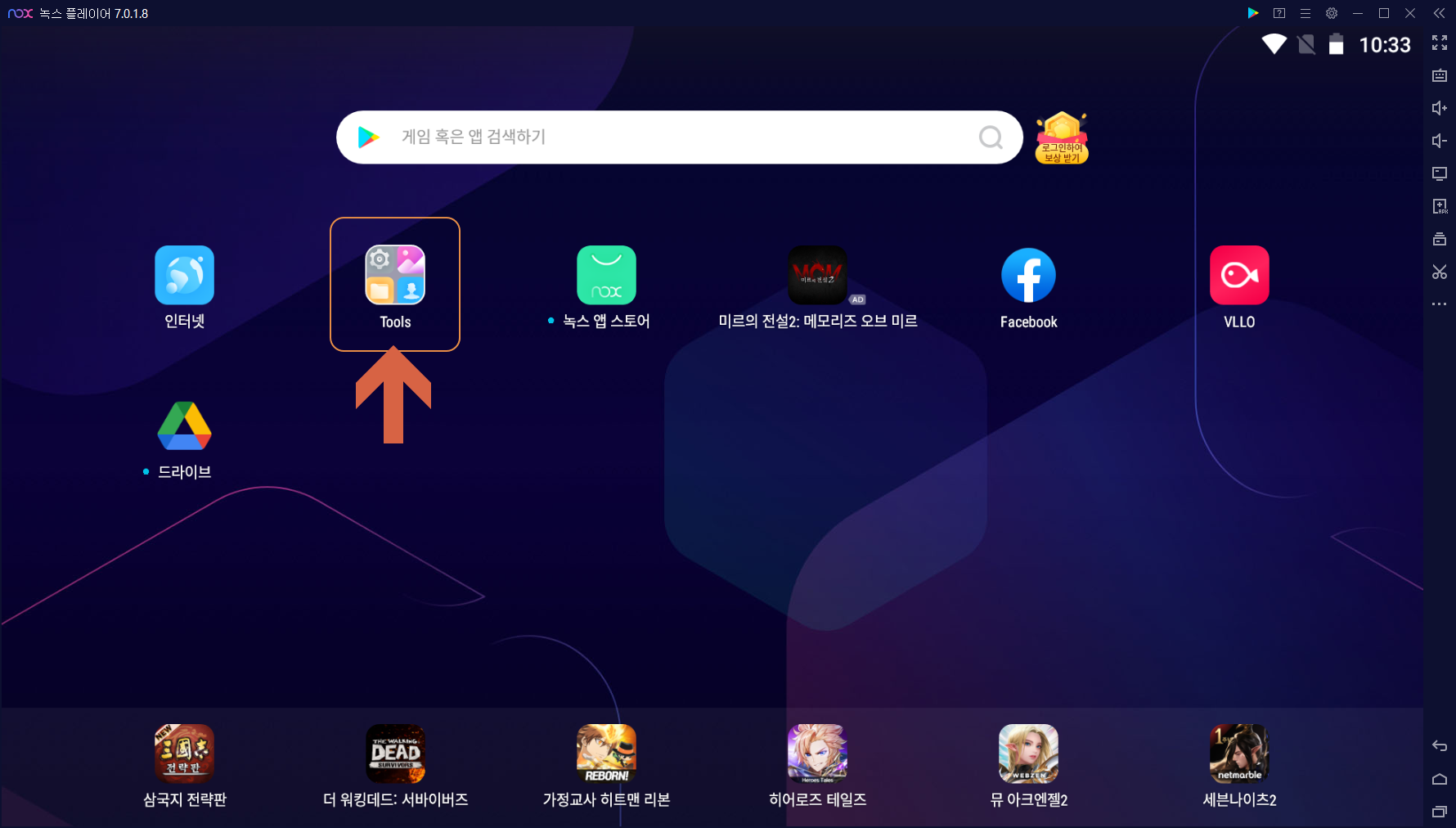
Task: Open the VLLO video editor app
Action: 1239,275
